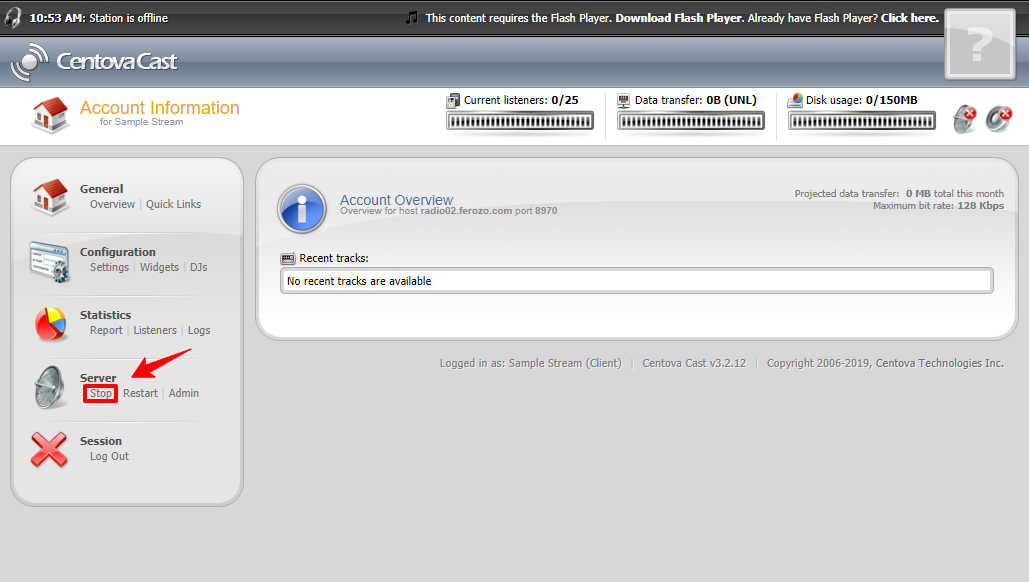Open Quick Links under General

[173, 204]
